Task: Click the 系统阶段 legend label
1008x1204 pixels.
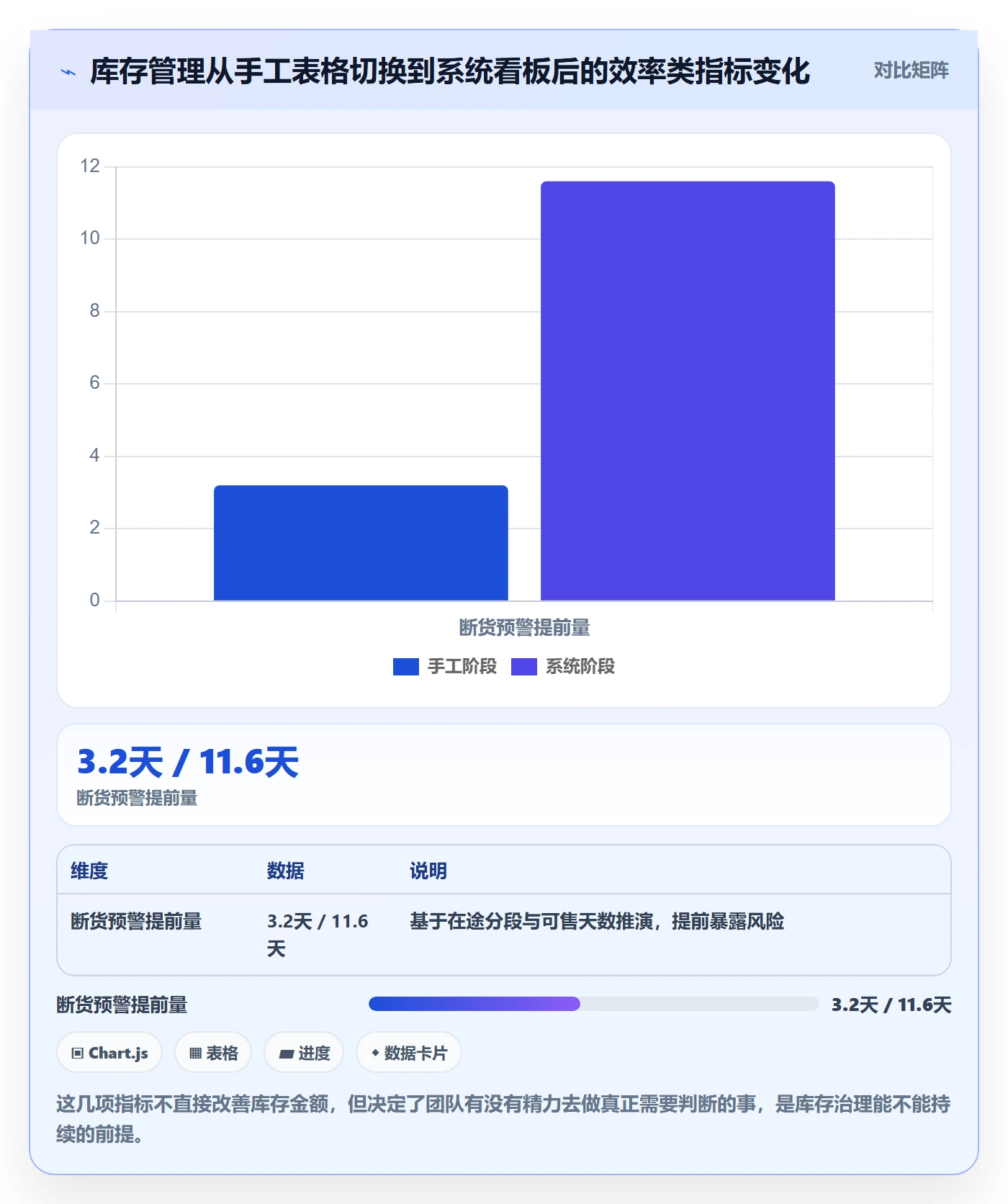Action: [580, 667]
